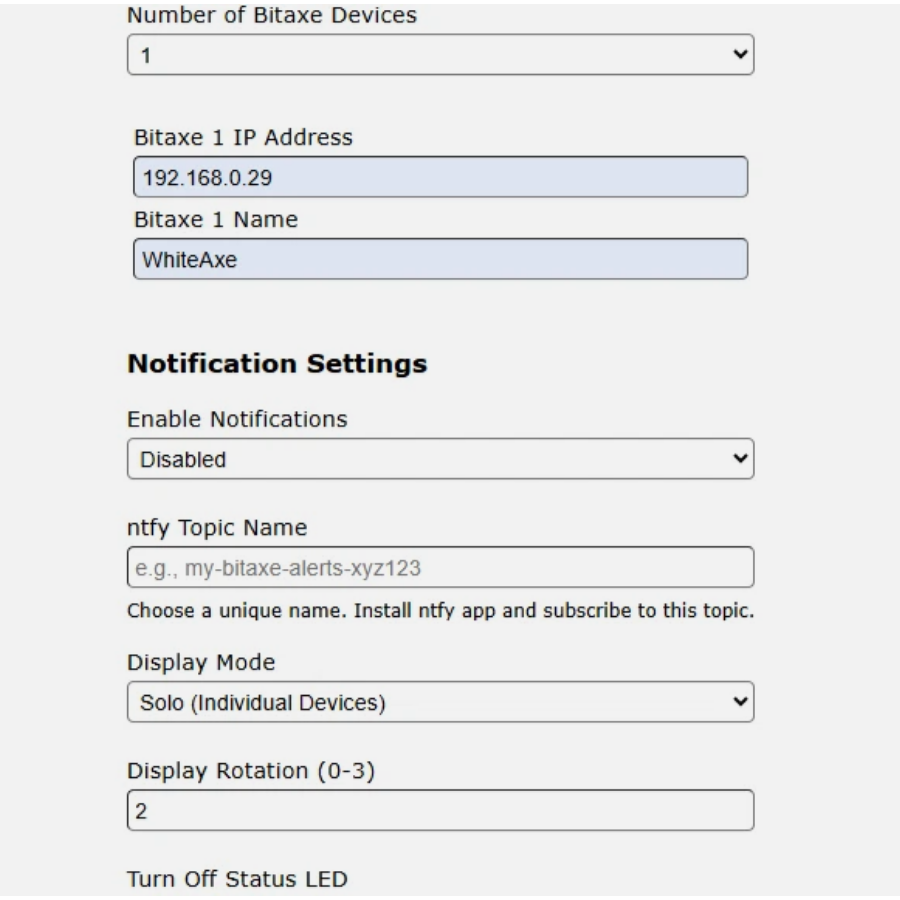Click the Display Rotation (0-3) field
This screenshot has height=900, width=900.
(x=440, y=810)
